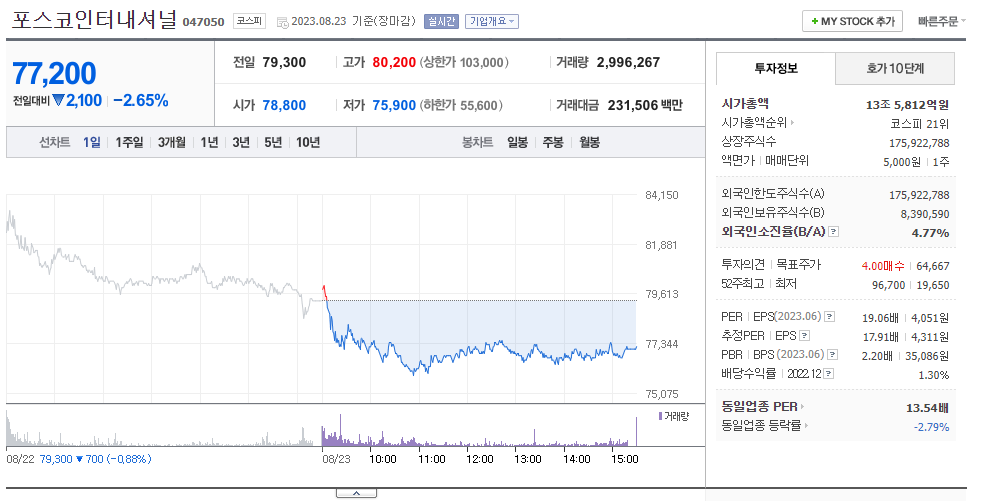Image resolution: width=985 pixels, height=501 pixels.
Task: Open help icon beside PBR BPS(2023.06)
Action: (832, 355)
